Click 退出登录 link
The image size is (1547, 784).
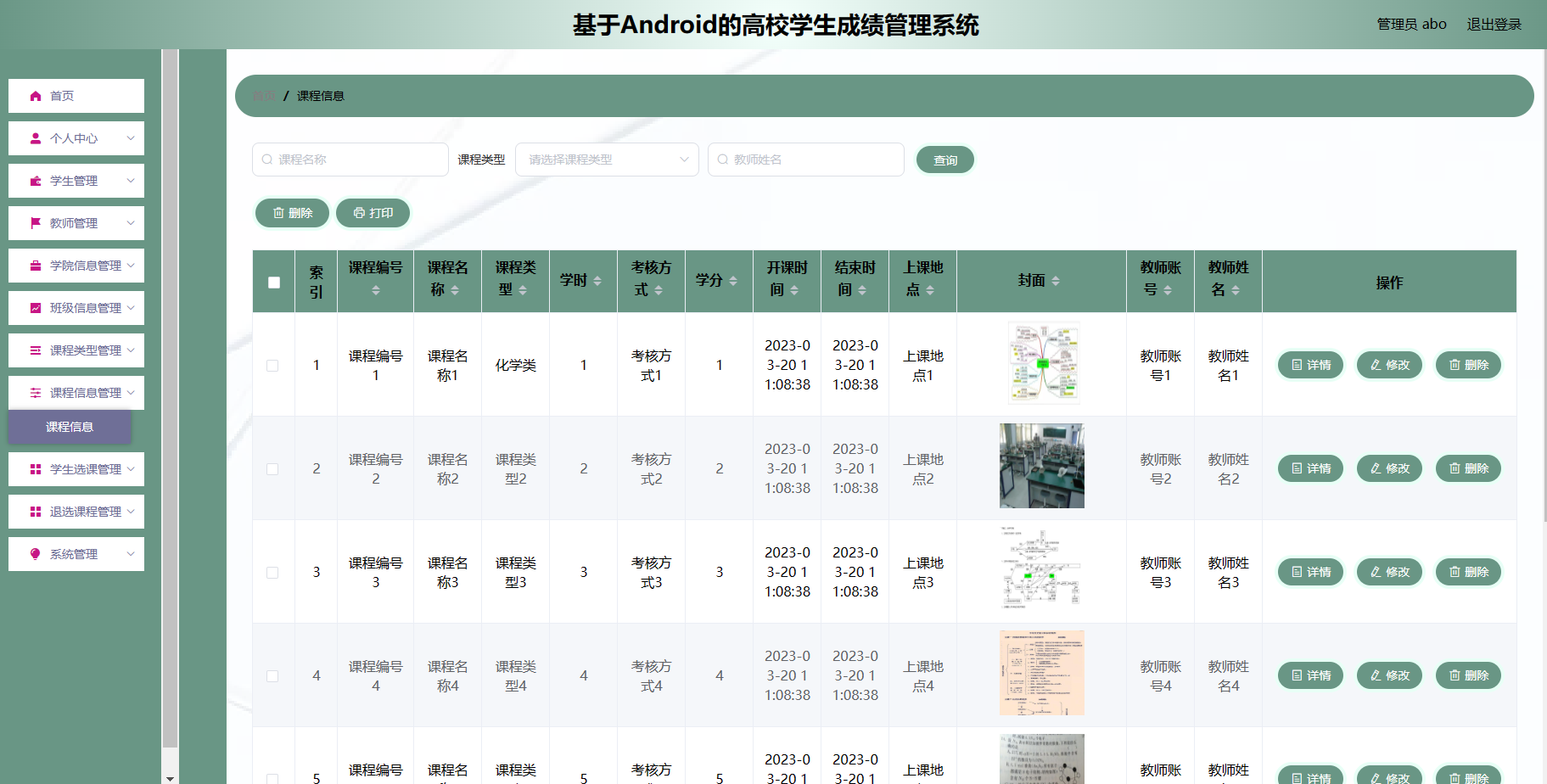[1494, 25]
